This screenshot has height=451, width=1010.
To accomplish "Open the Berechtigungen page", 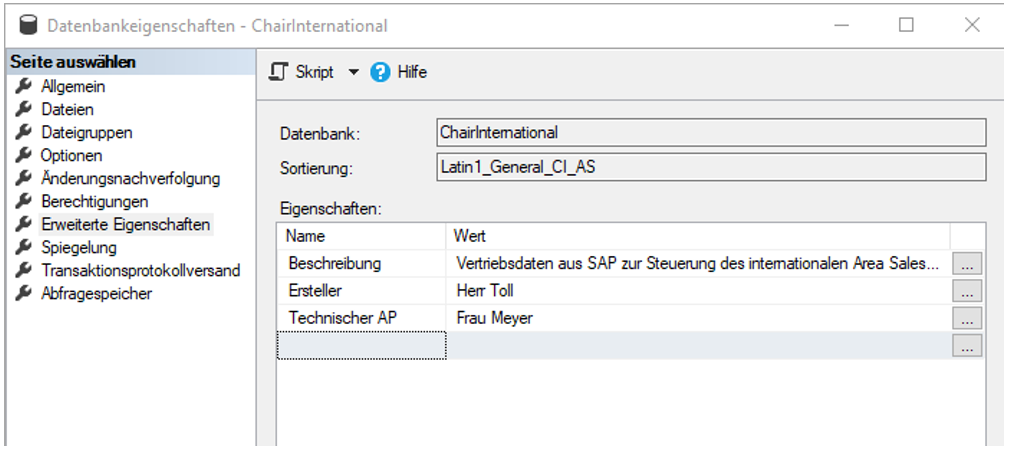I will point(95,201).
